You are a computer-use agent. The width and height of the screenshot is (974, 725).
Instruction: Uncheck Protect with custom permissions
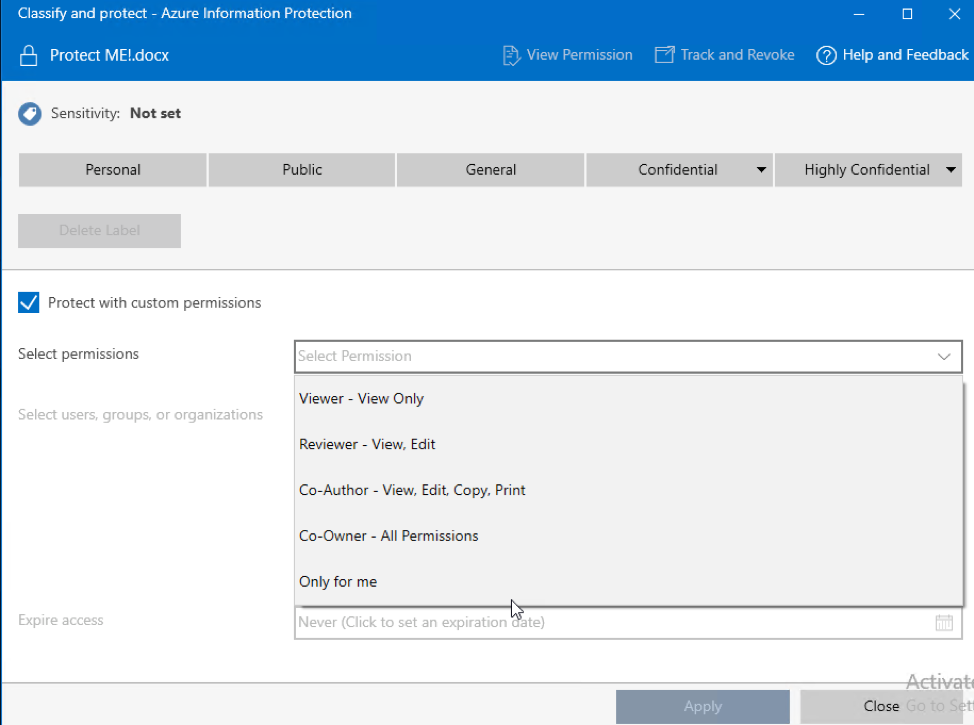click(29, 303)
